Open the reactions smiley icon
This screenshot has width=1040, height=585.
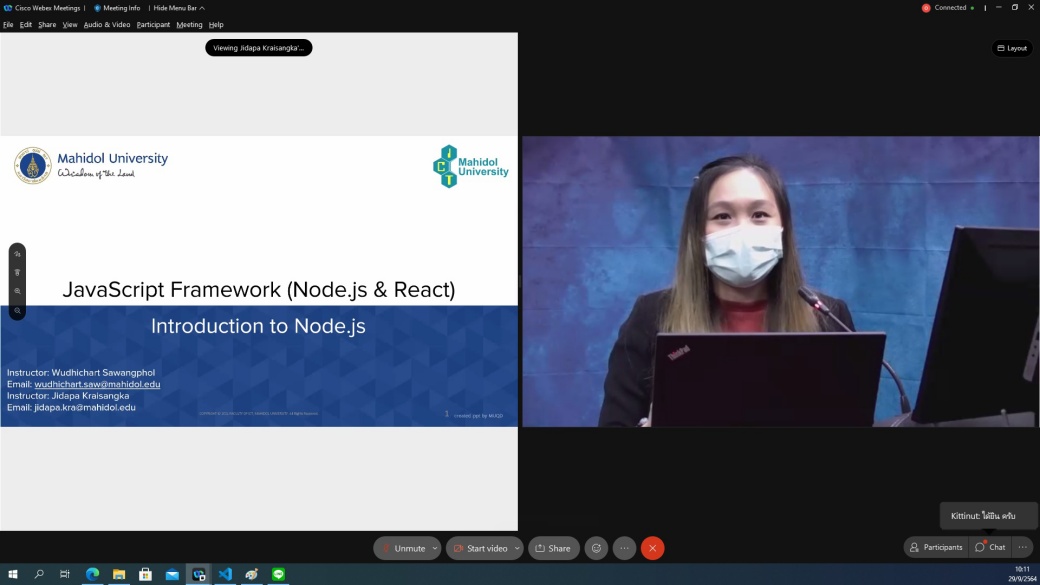(597, 548)
